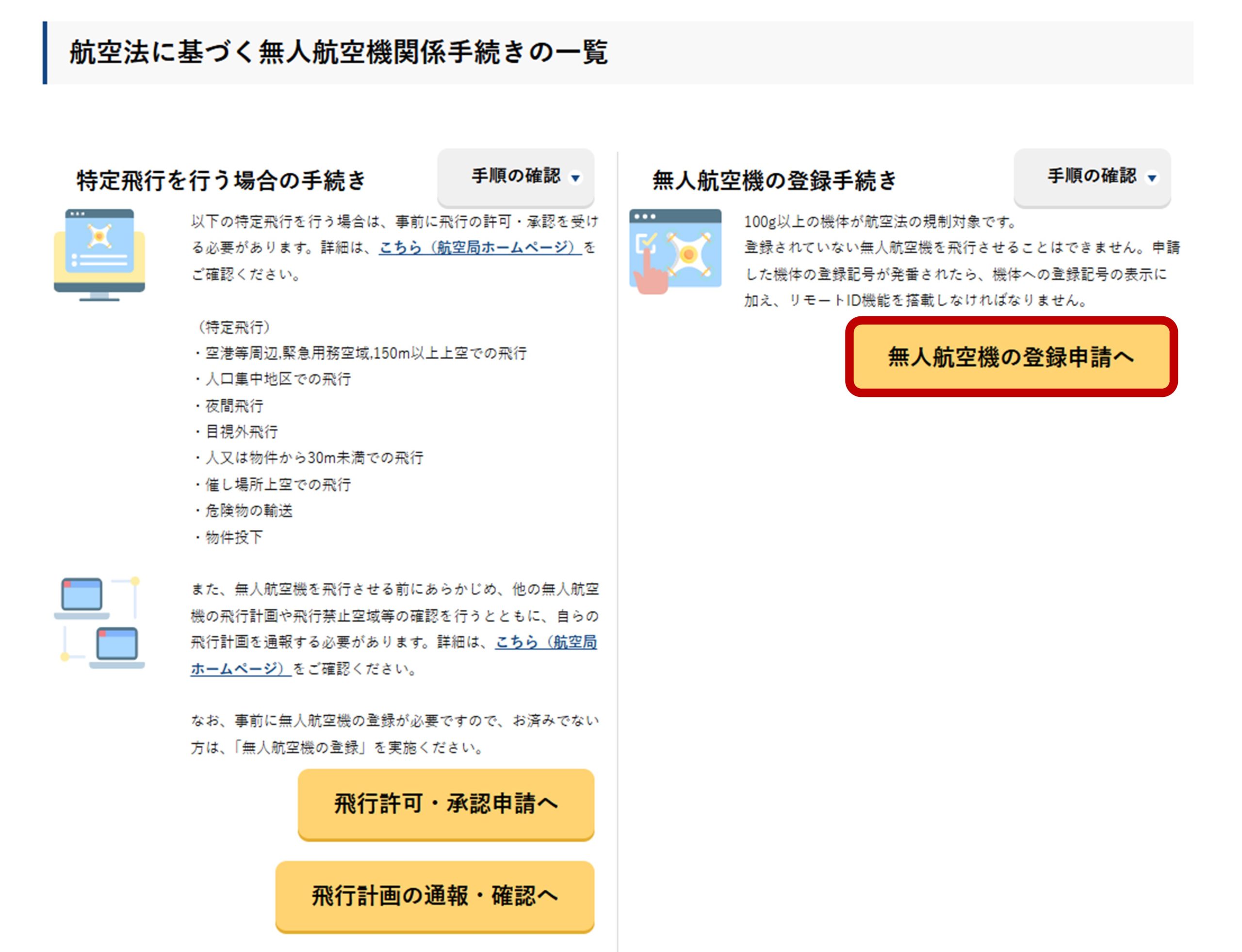Select the 催し場所上空での飛行 entry
The height and width of the screenshot is (952, 1242).
coord(278,485)
